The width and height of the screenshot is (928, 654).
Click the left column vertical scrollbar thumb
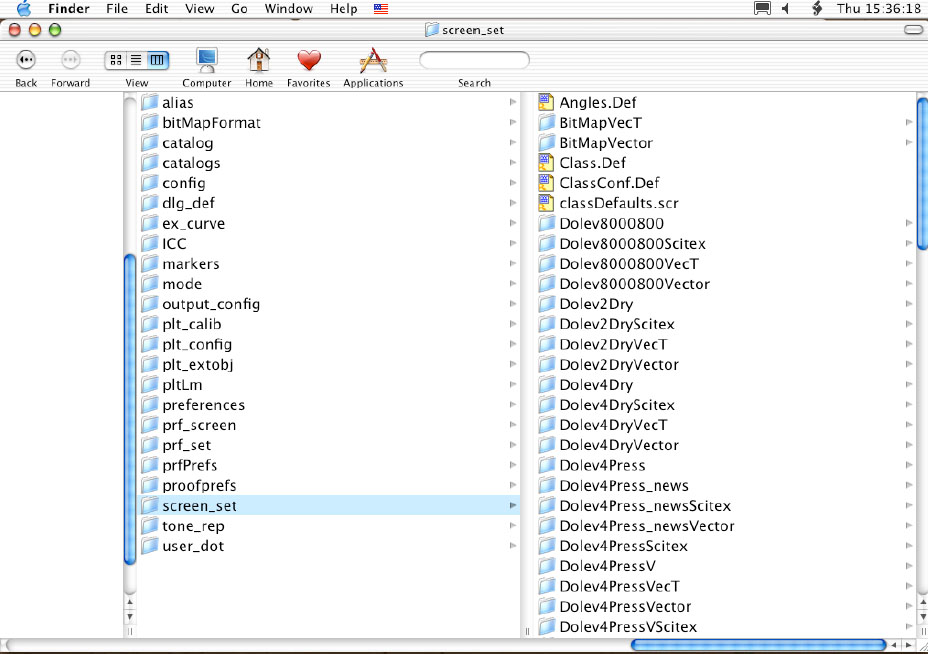pyautogui.click(x=130, y=409)
